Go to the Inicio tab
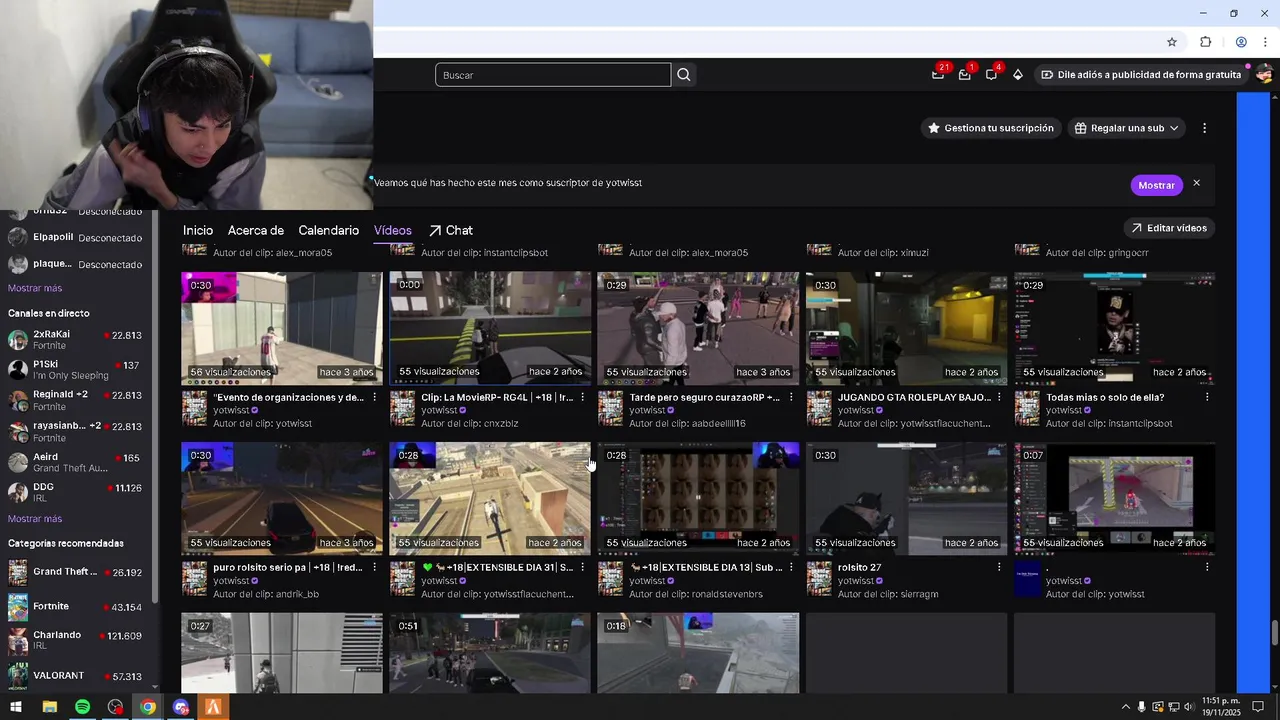The height and width of the screenshot is (720, 1280). (198, 230)
